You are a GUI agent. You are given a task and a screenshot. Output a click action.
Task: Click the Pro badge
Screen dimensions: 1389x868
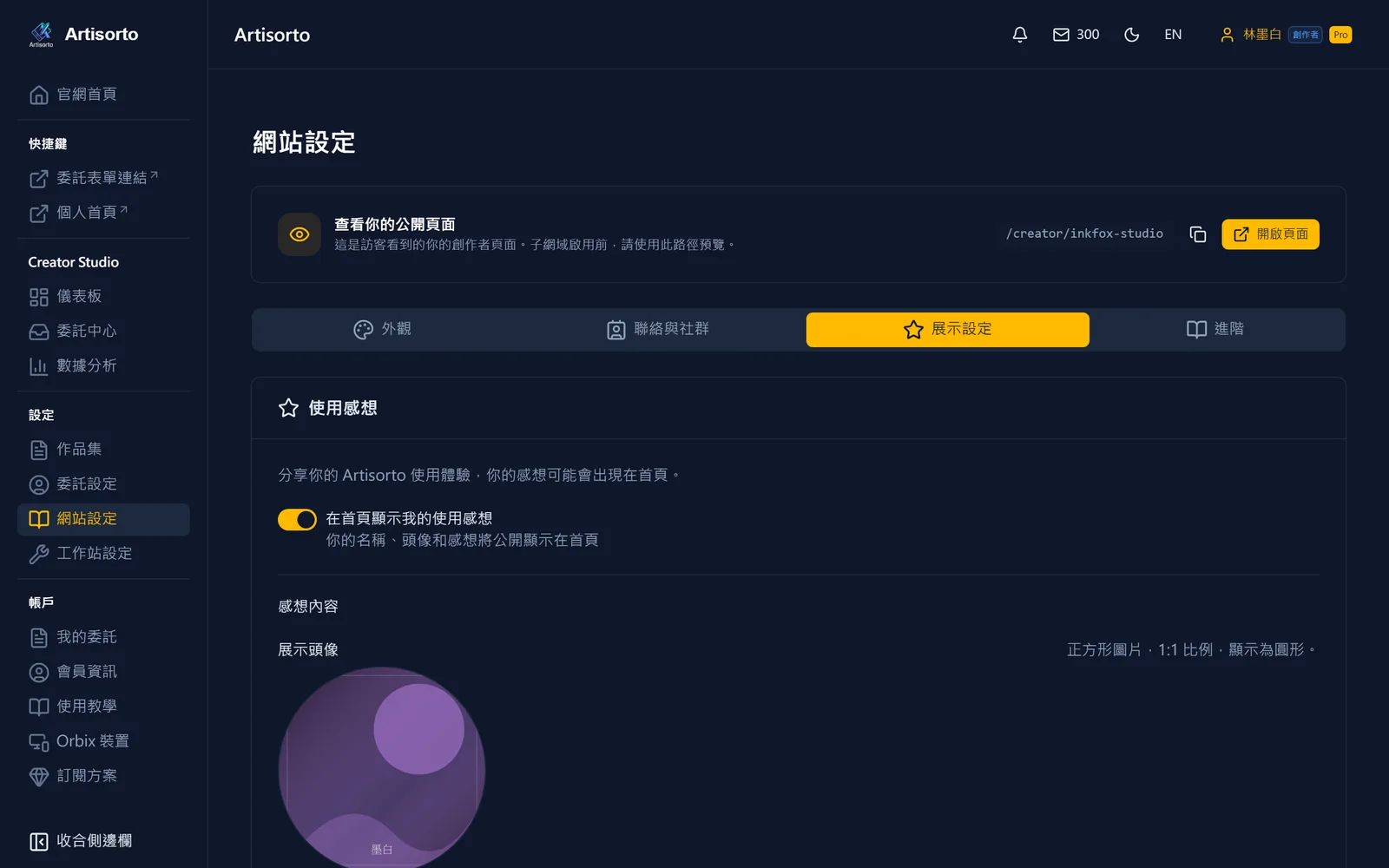pyautogui.click(x=1340, y=35)
